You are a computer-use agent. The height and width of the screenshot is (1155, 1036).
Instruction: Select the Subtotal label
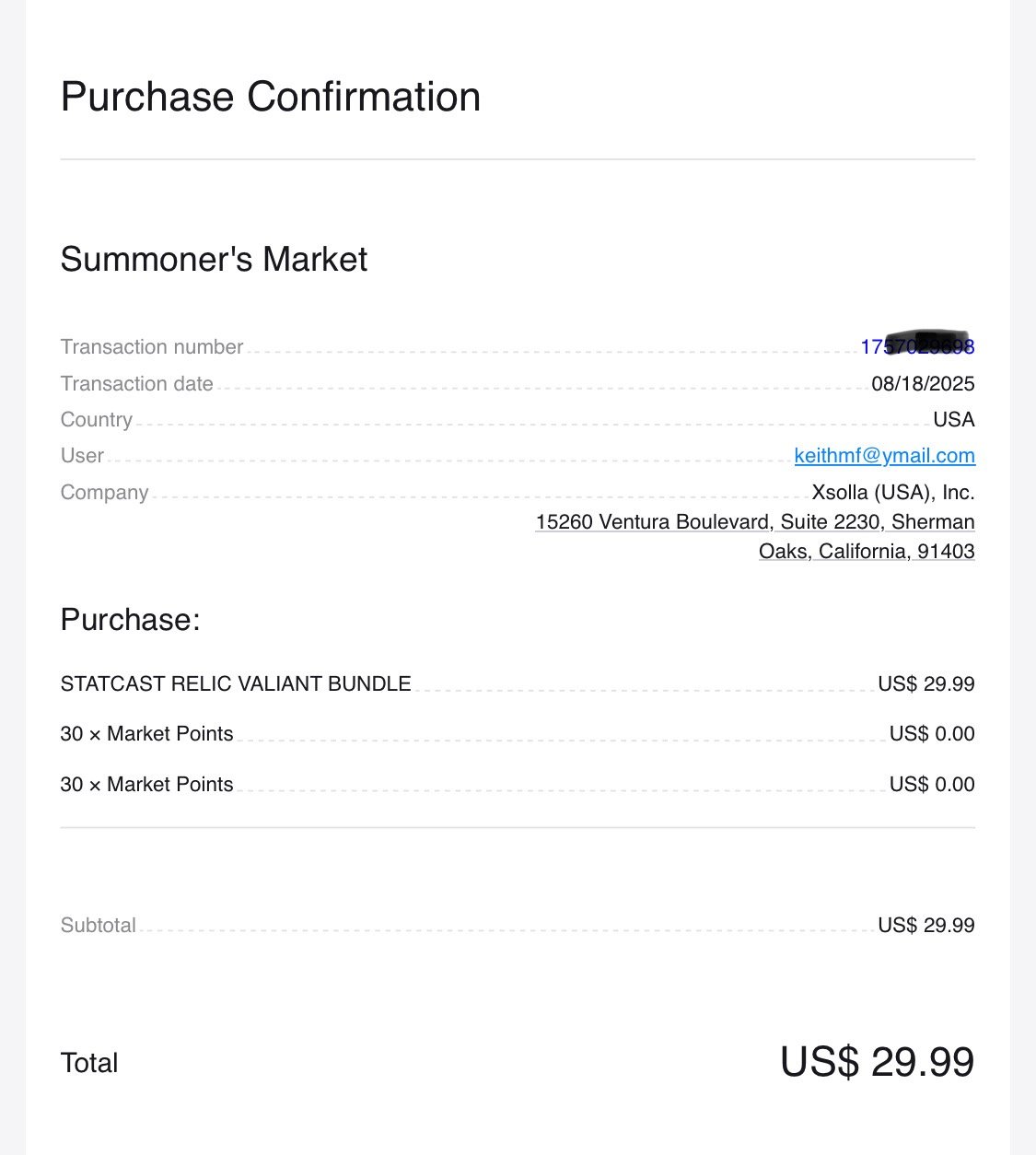[99, 926]
